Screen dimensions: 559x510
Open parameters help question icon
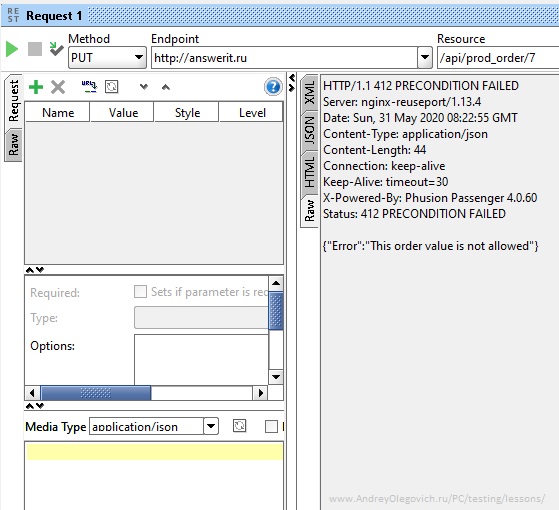[x=273, y=87]
